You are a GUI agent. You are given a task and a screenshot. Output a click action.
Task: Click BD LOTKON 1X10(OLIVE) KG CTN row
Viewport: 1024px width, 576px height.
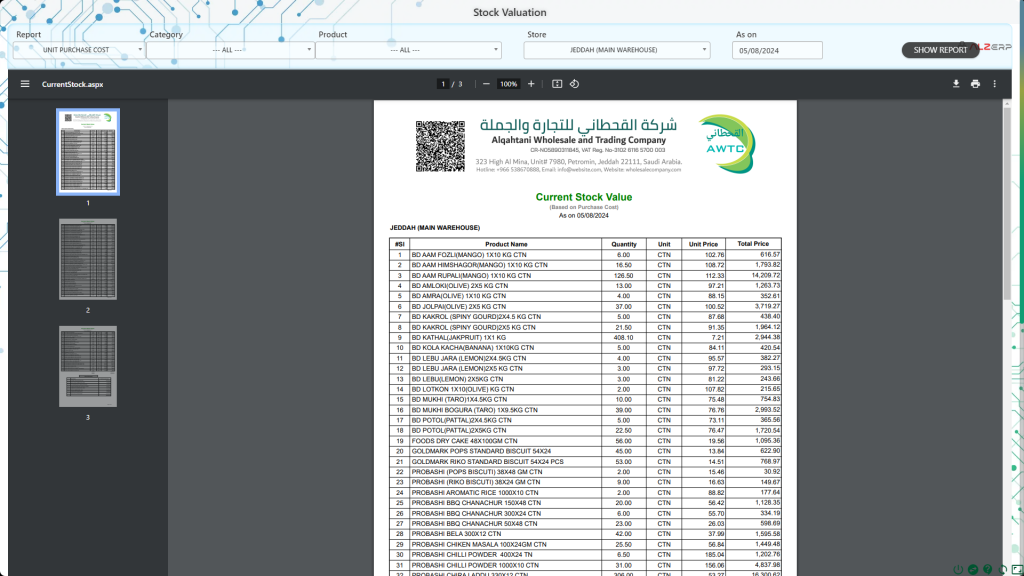pyautogui.click(x=585, y=389)
